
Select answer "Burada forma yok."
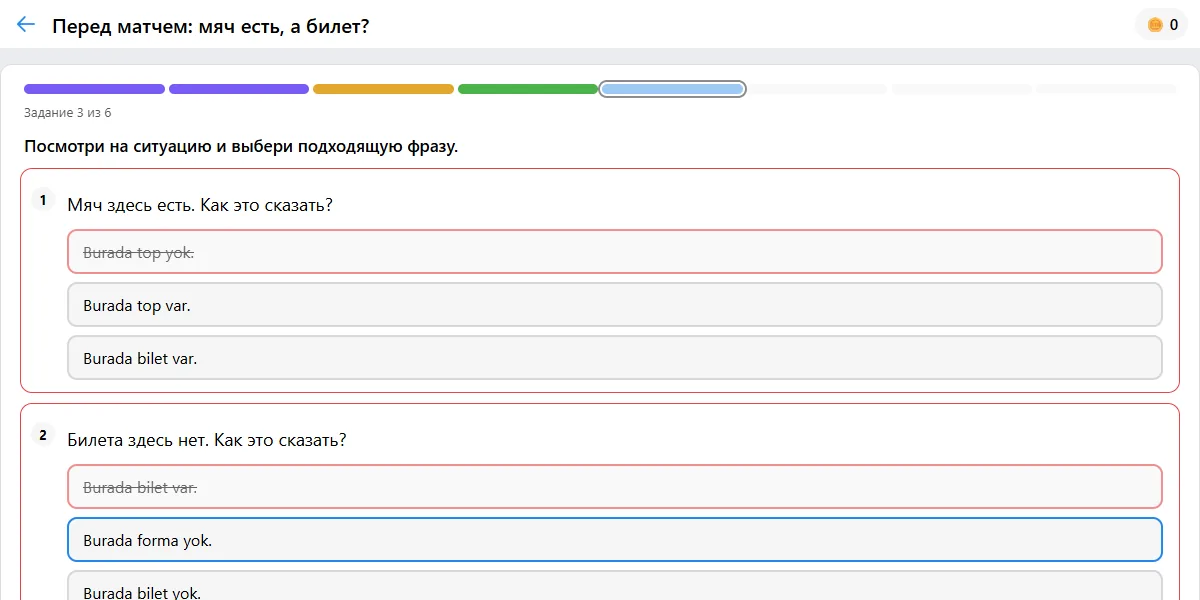tap(615, 540)
